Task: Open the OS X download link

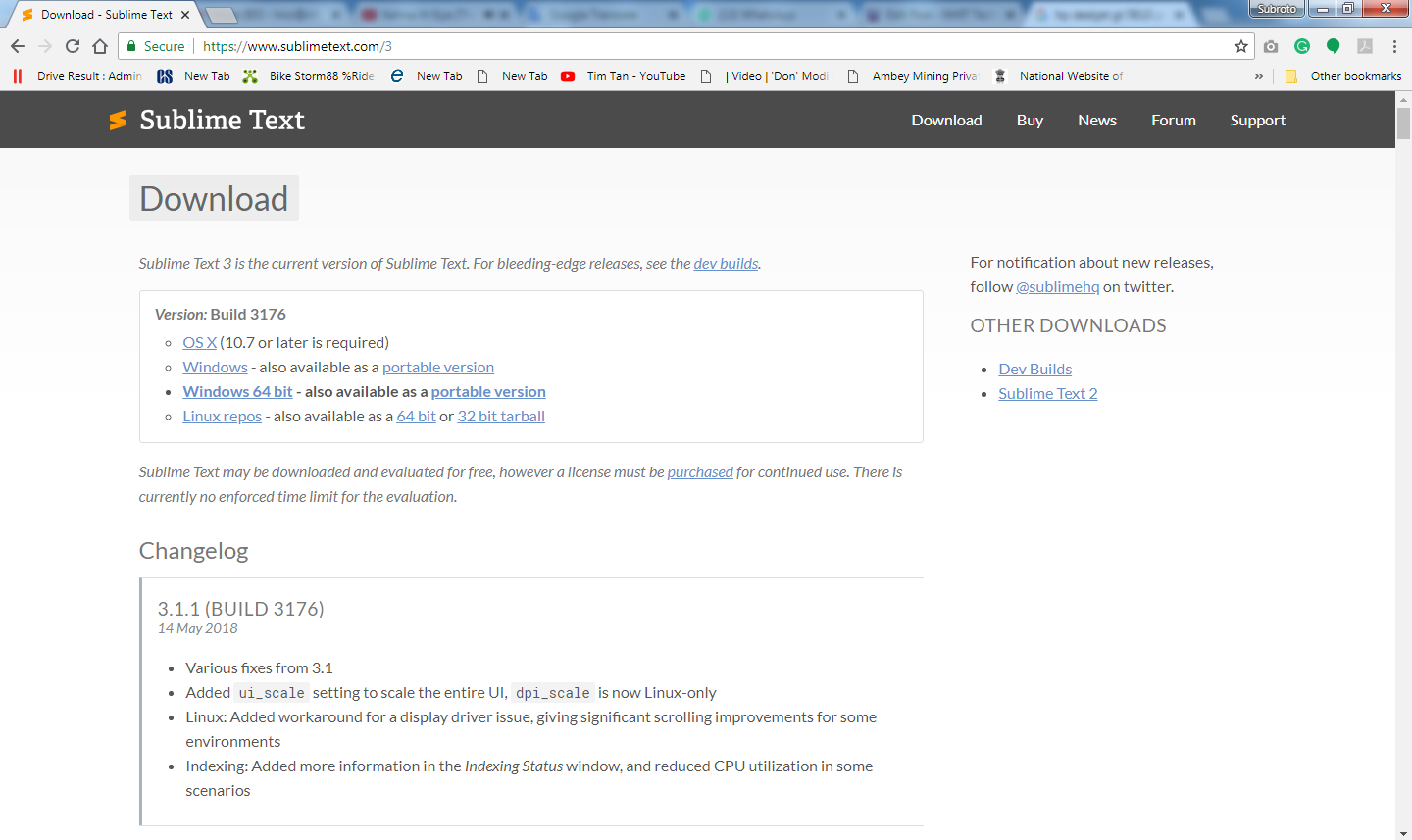Action: click(x=199, y=342)
